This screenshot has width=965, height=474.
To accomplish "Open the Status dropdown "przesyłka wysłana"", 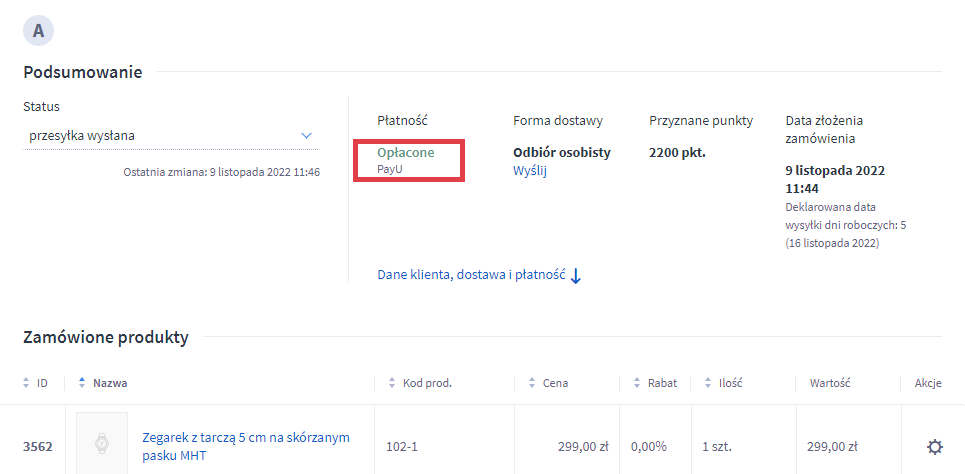I will pyautogui.click(x=168, y=135).
